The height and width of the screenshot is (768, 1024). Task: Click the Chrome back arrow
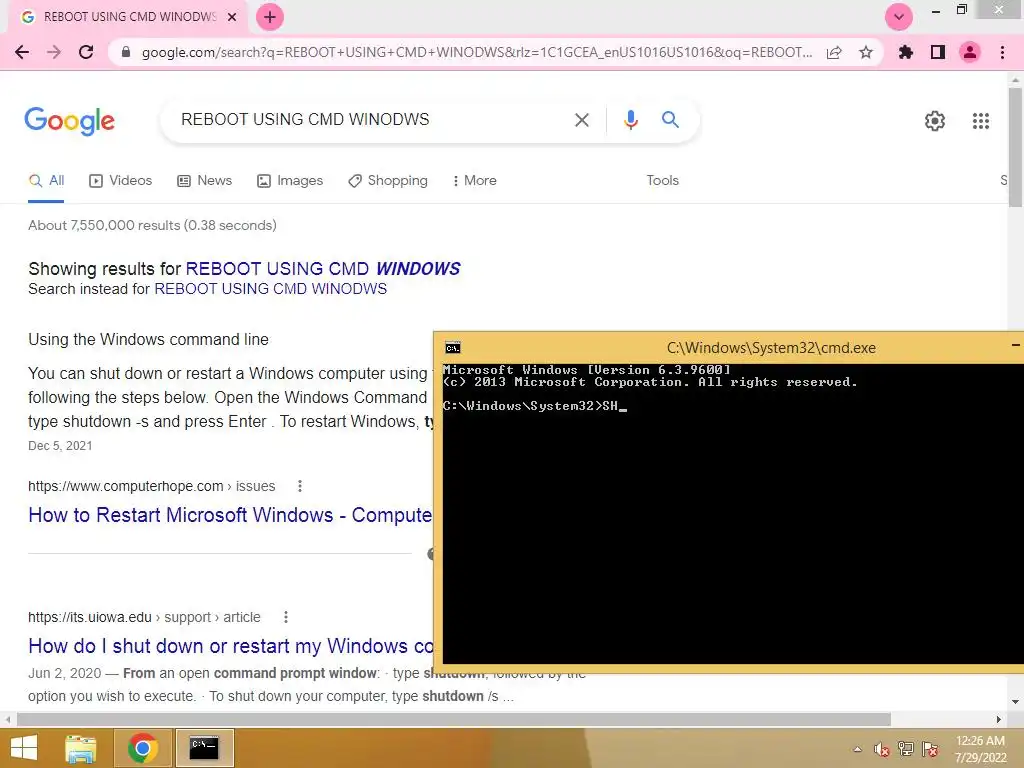click(22, 52)
